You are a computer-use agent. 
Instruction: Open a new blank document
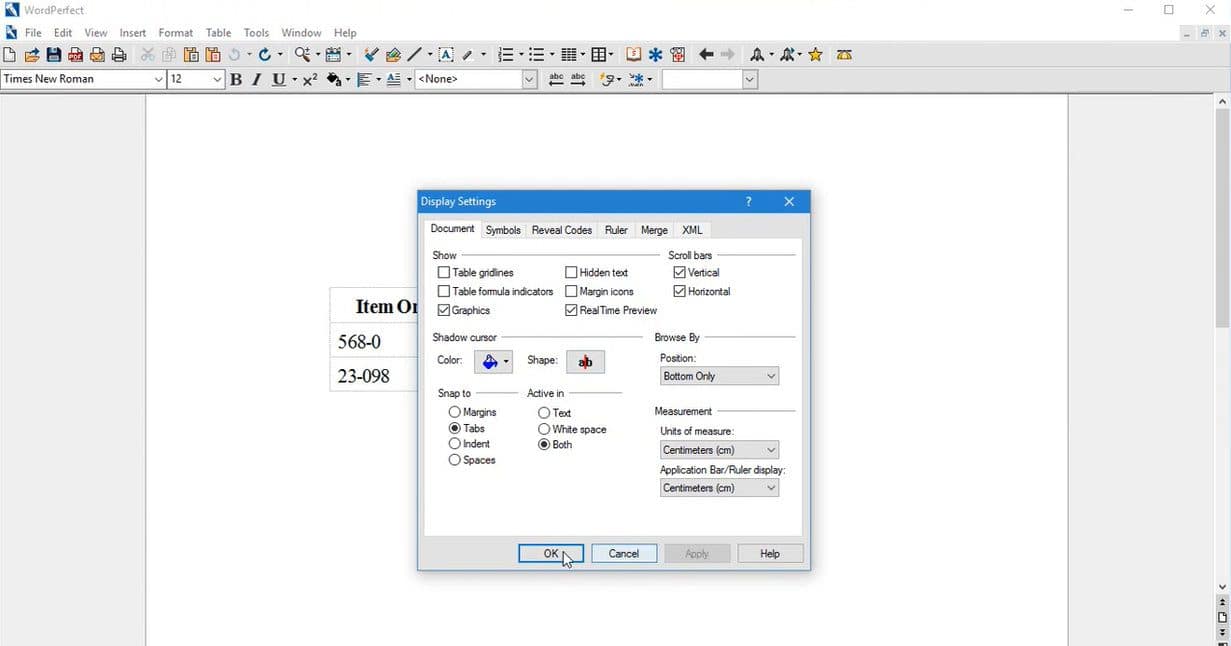point(9,54)
